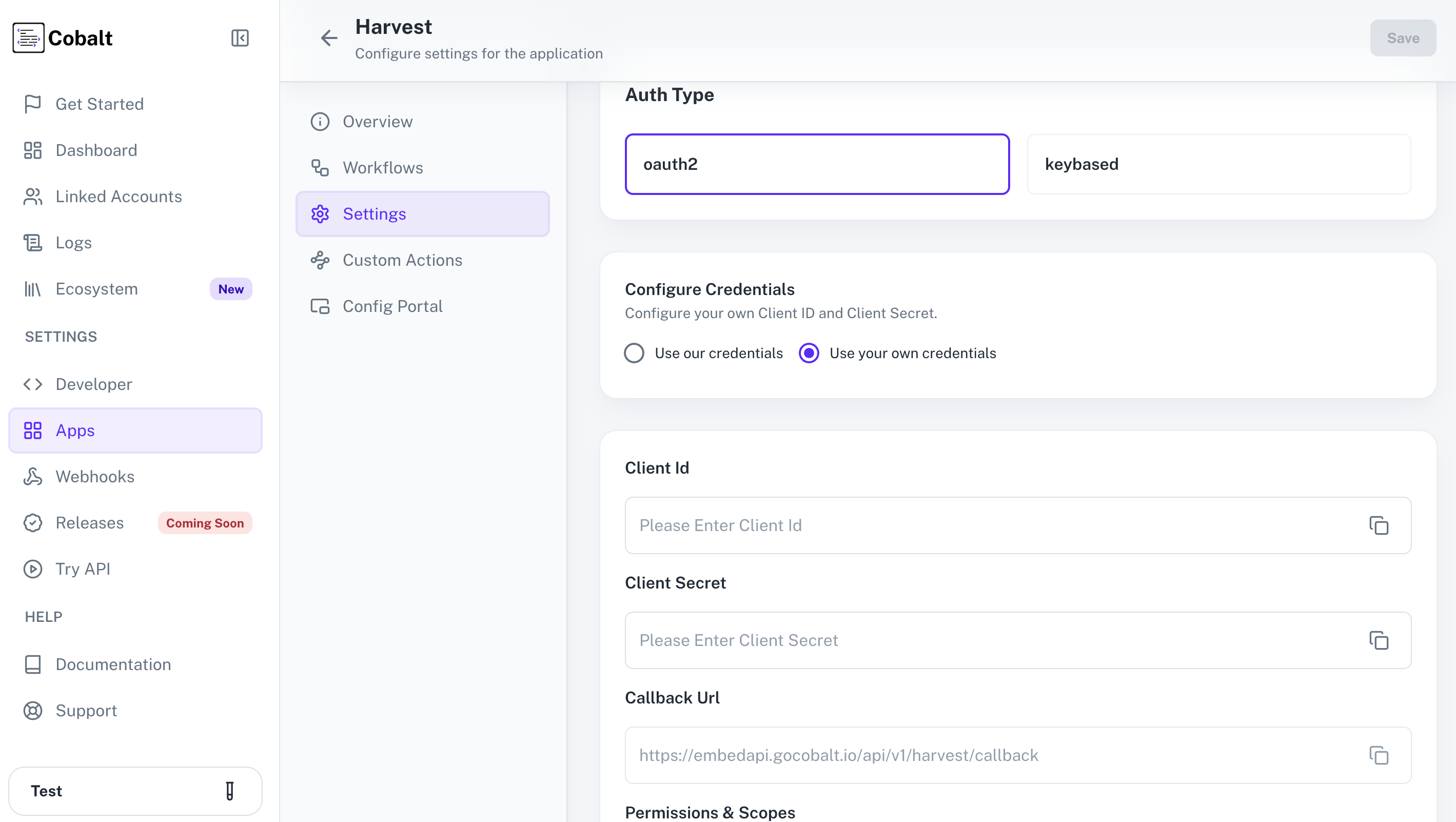Screen dimensions: 1456x822
Task: Select the Use your own credentials option
Action: 809,353
